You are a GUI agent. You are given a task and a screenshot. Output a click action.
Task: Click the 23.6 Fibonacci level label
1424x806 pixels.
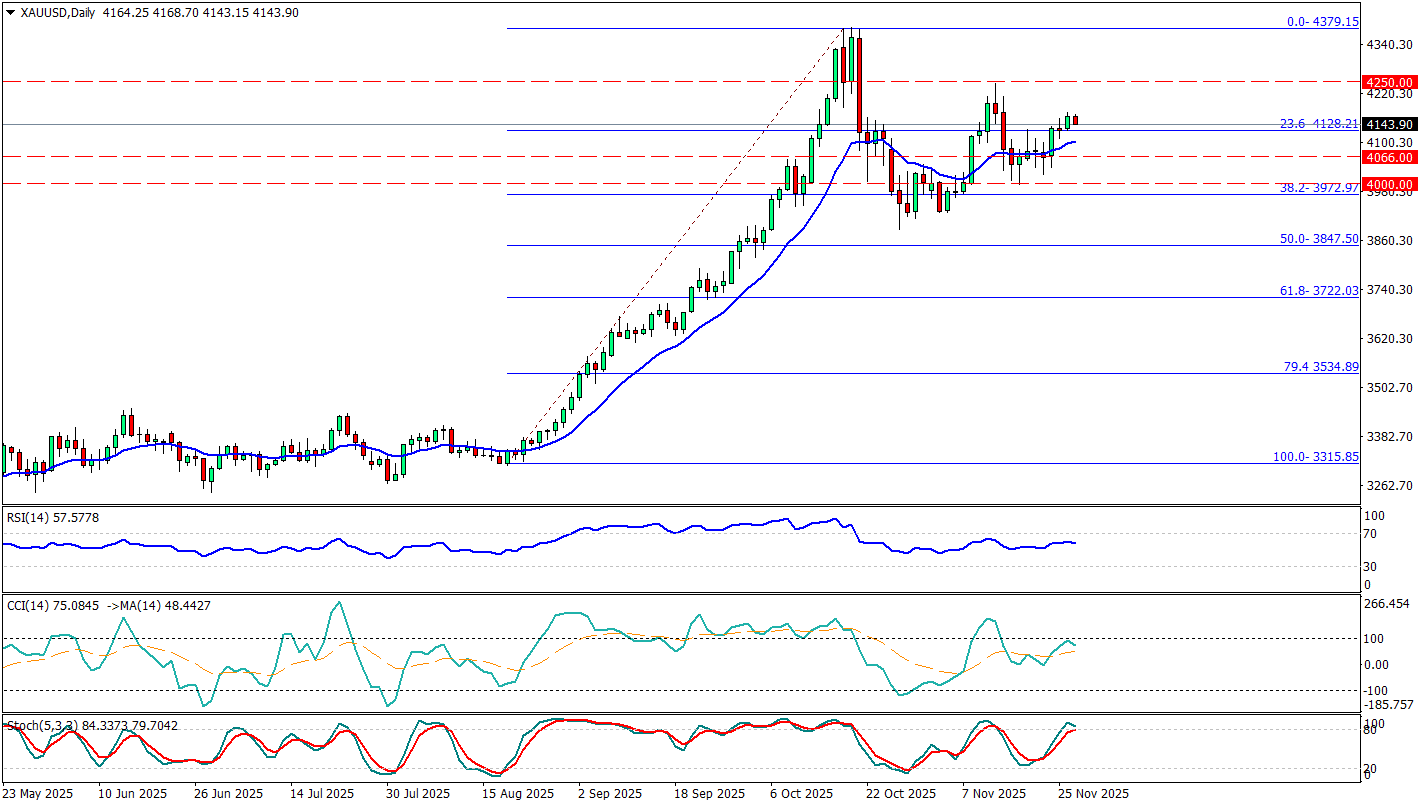(1319, 124)
